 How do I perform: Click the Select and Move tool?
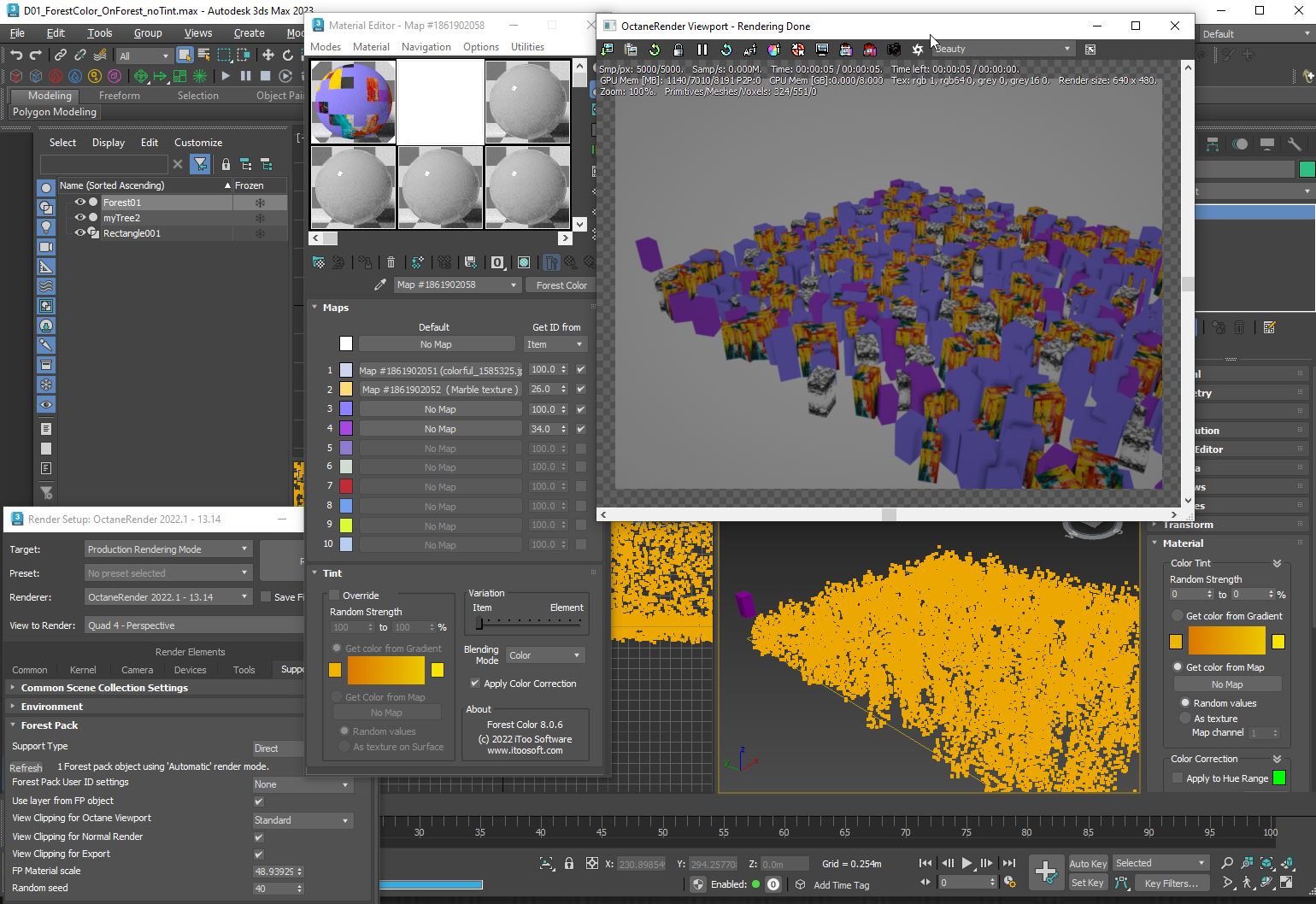[x=267, y=56]
